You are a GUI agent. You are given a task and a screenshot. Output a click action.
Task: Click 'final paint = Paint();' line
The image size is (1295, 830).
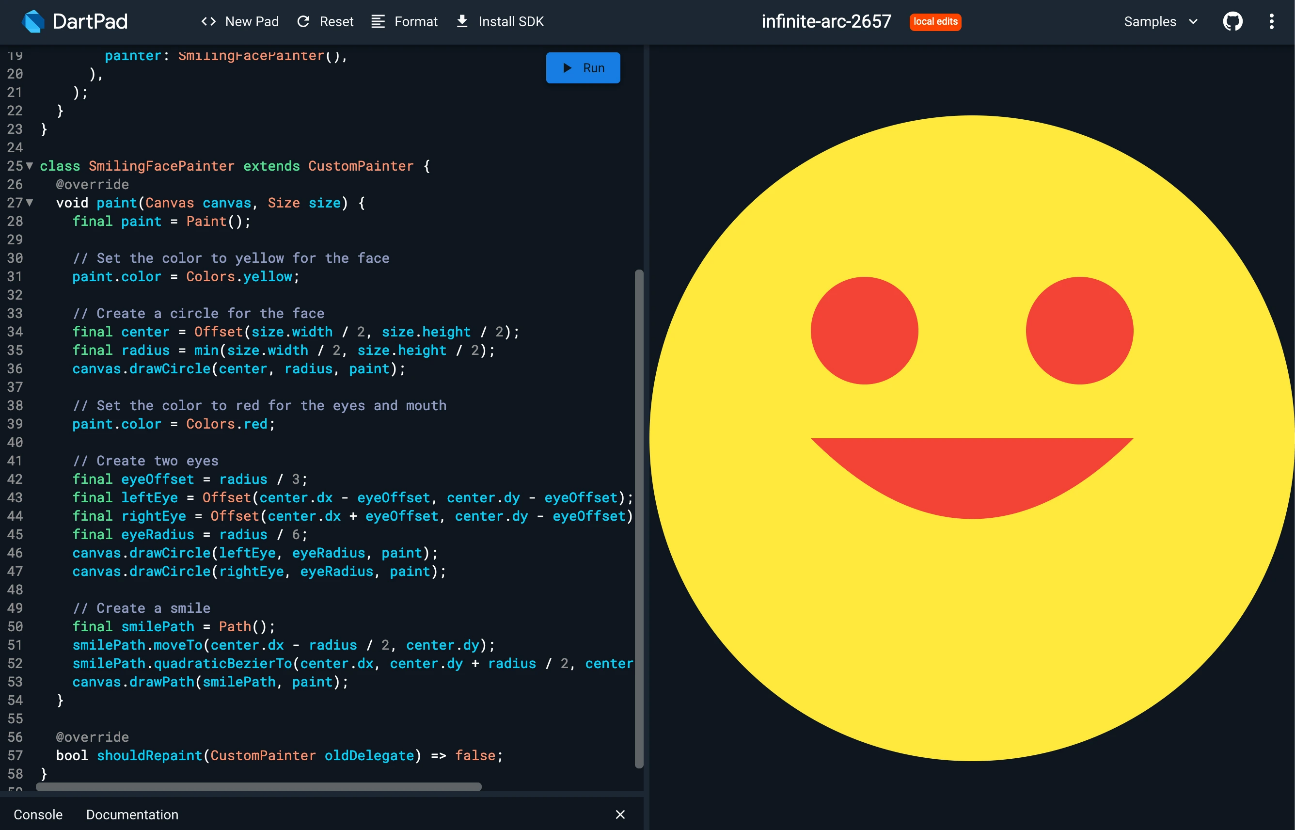coord(161,221)
